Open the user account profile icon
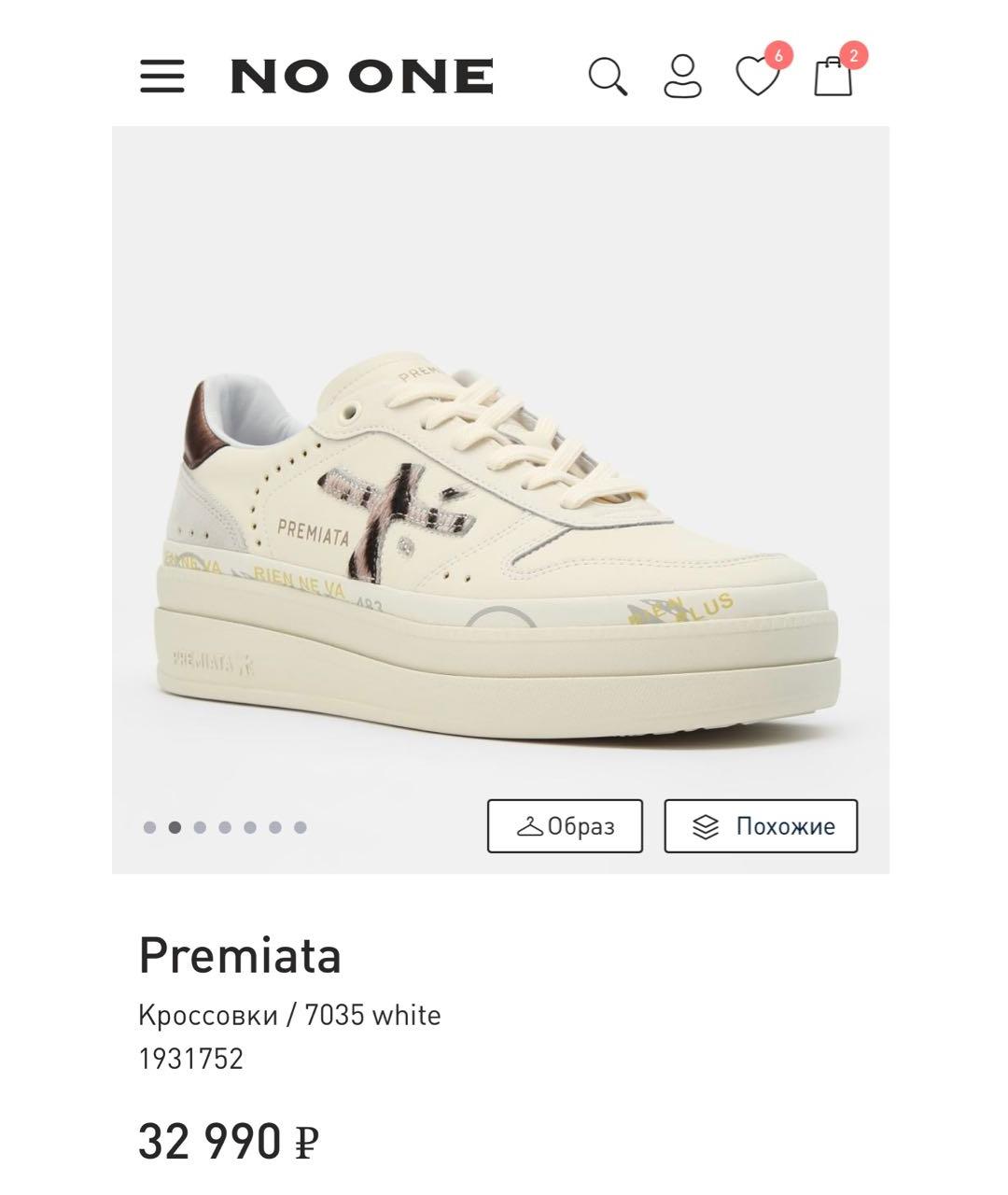Image resolution: width=1008 pixels, height=1195 pixels. (682, 77)
